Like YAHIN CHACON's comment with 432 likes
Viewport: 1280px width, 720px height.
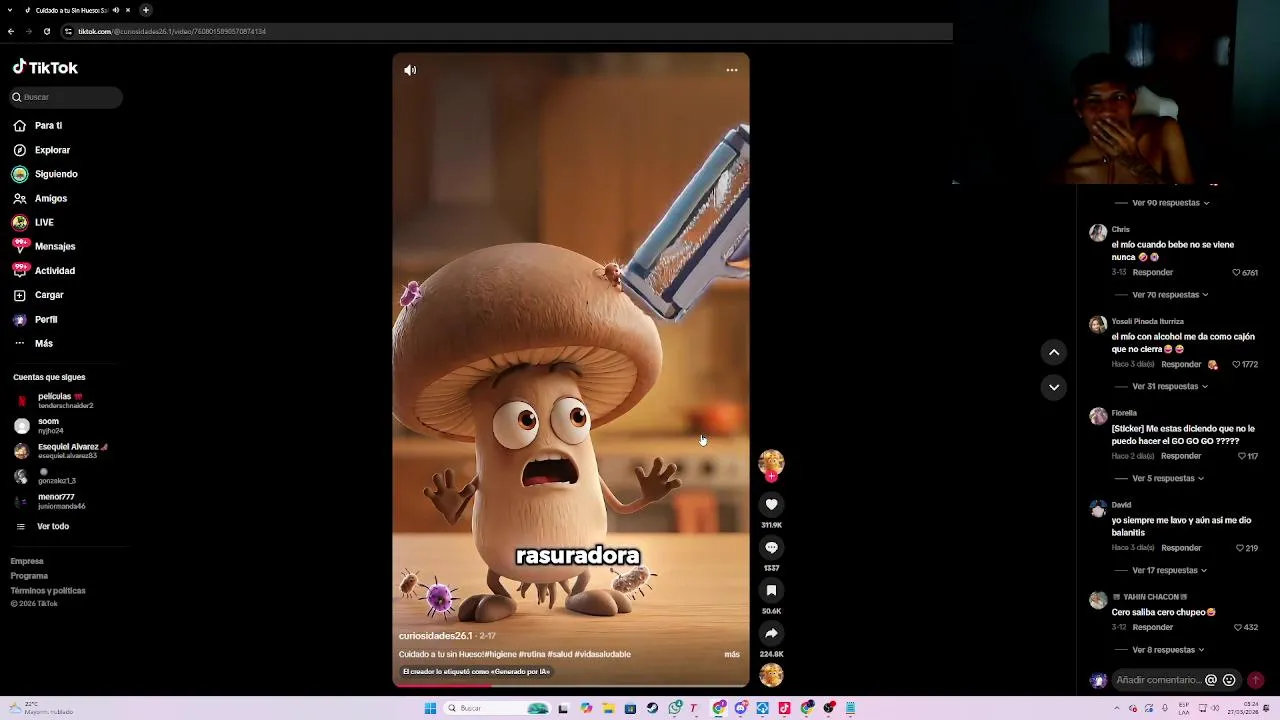pyautogui.click(x=1238, y=627)
